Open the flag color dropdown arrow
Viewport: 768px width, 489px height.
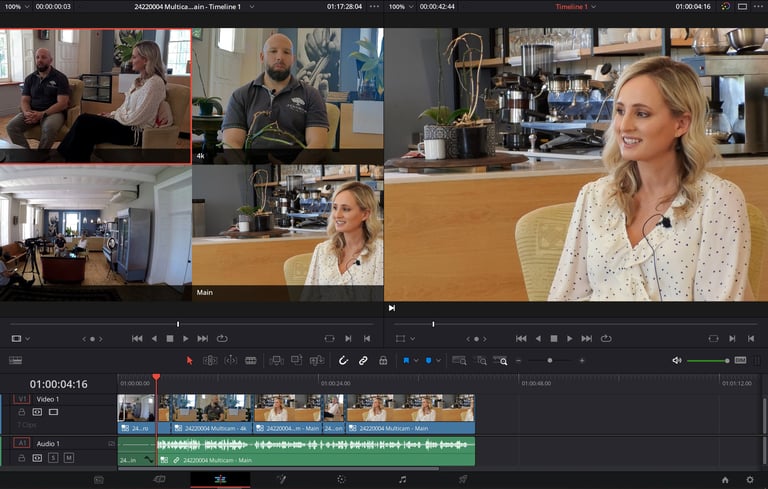pos(416,361)
